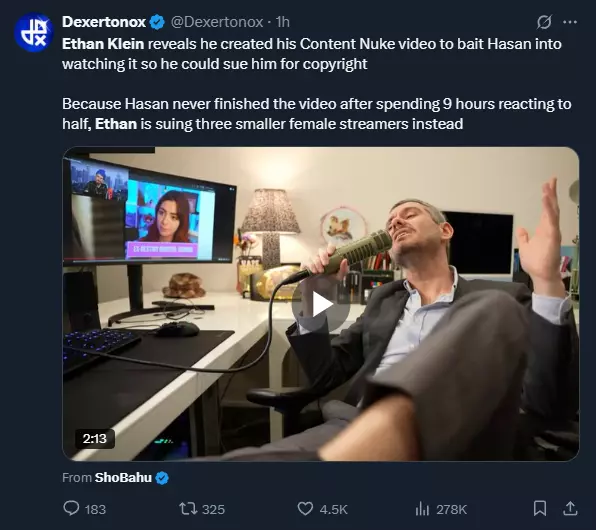Screen dimensions: 596x530
Task: Click the Grok explain post icon
Action: pos(544,22)
